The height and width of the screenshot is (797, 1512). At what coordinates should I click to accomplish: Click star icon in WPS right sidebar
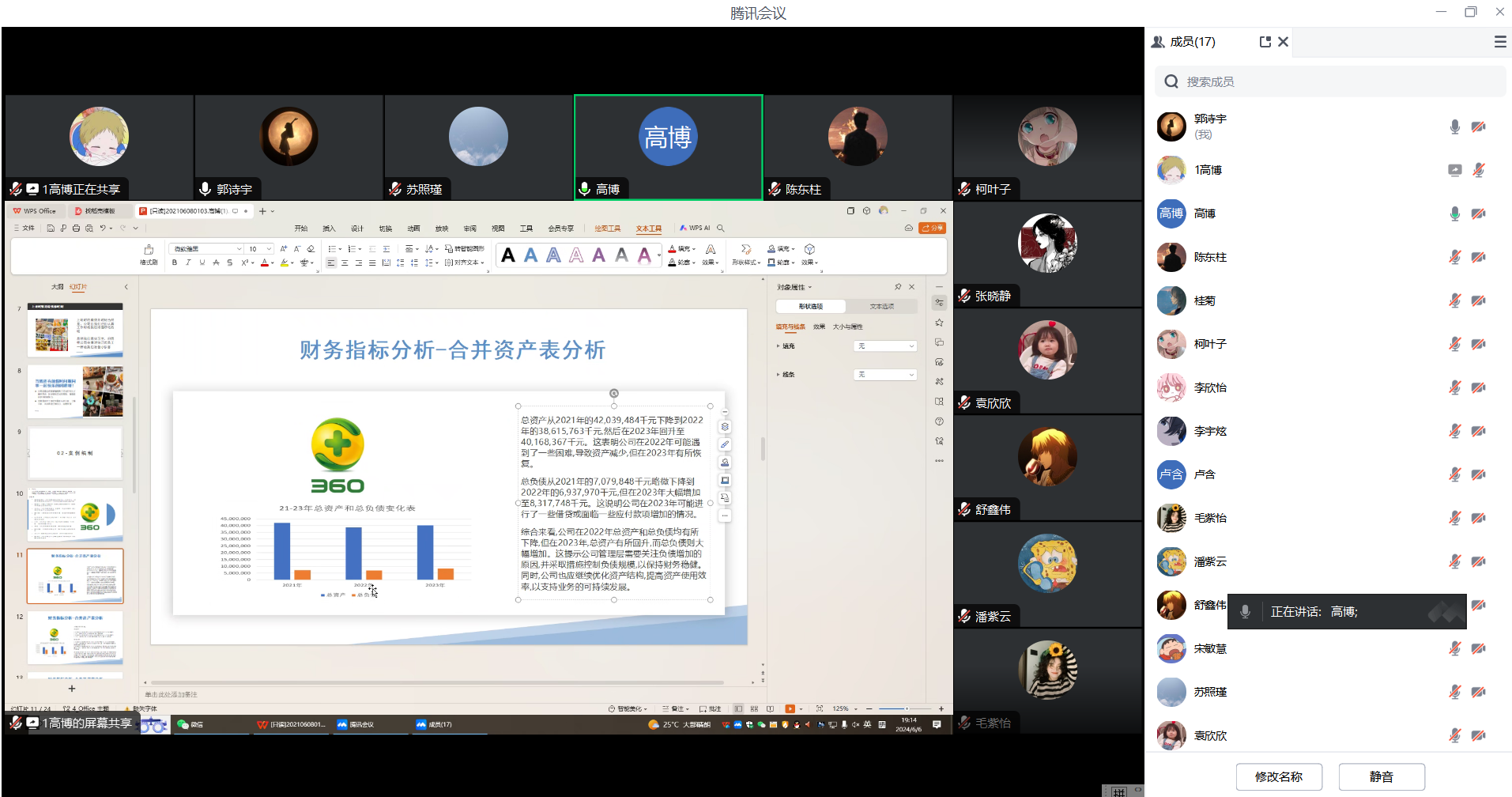point(939,323)
